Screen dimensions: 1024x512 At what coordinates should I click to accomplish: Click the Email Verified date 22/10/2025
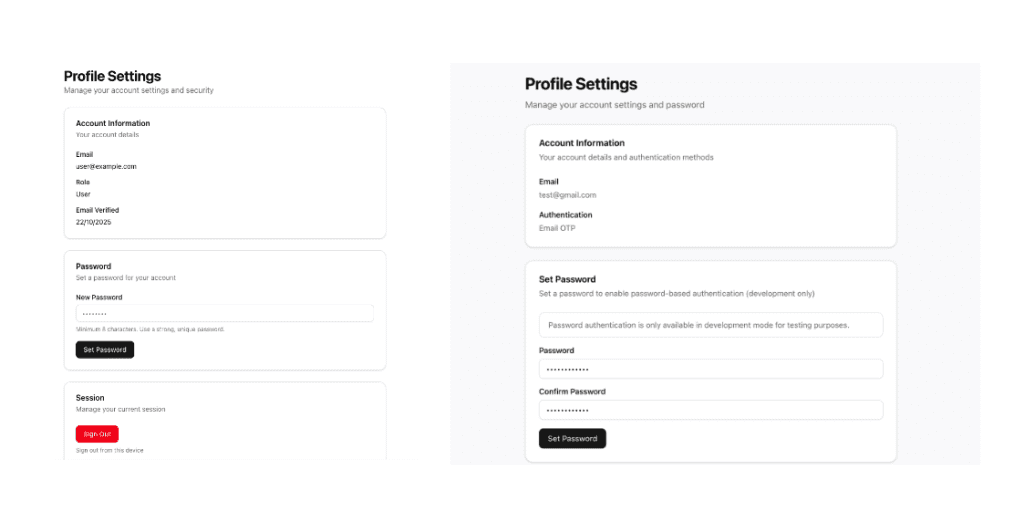94,222
